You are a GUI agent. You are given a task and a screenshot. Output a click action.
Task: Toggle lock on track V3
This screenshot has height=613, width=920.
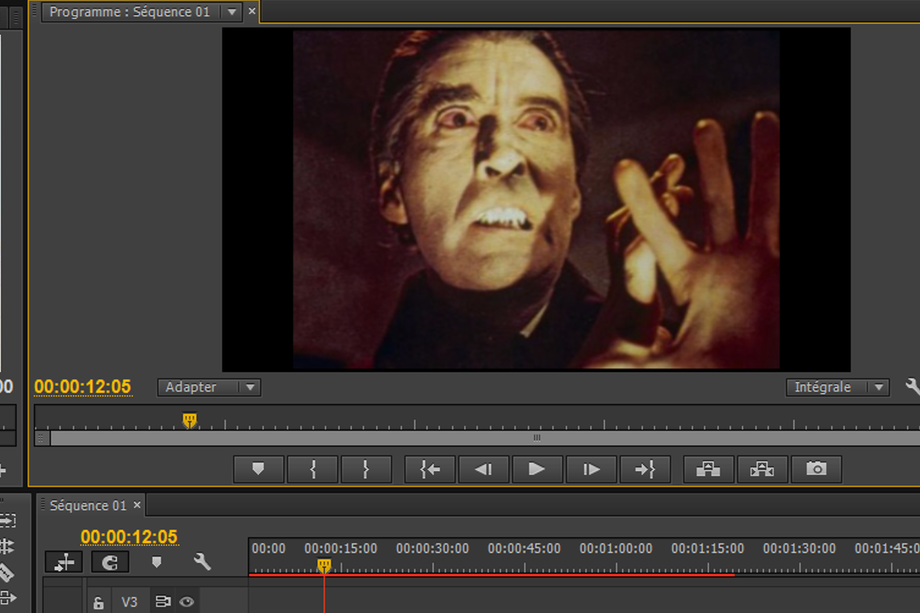point(99,602)
